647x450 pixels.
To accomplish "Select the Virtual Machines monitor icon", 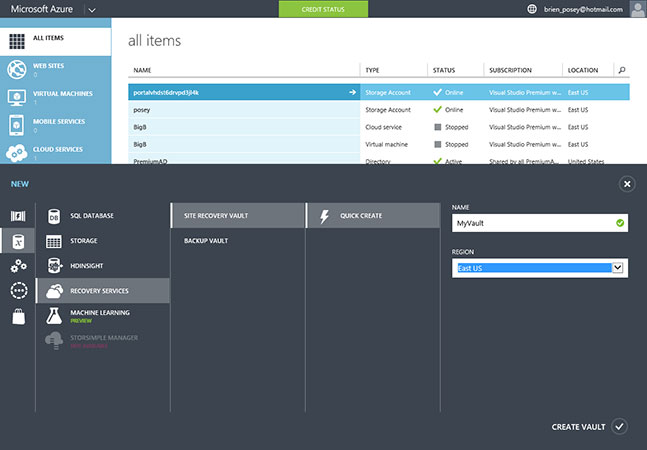I will (x=17, y=98).
